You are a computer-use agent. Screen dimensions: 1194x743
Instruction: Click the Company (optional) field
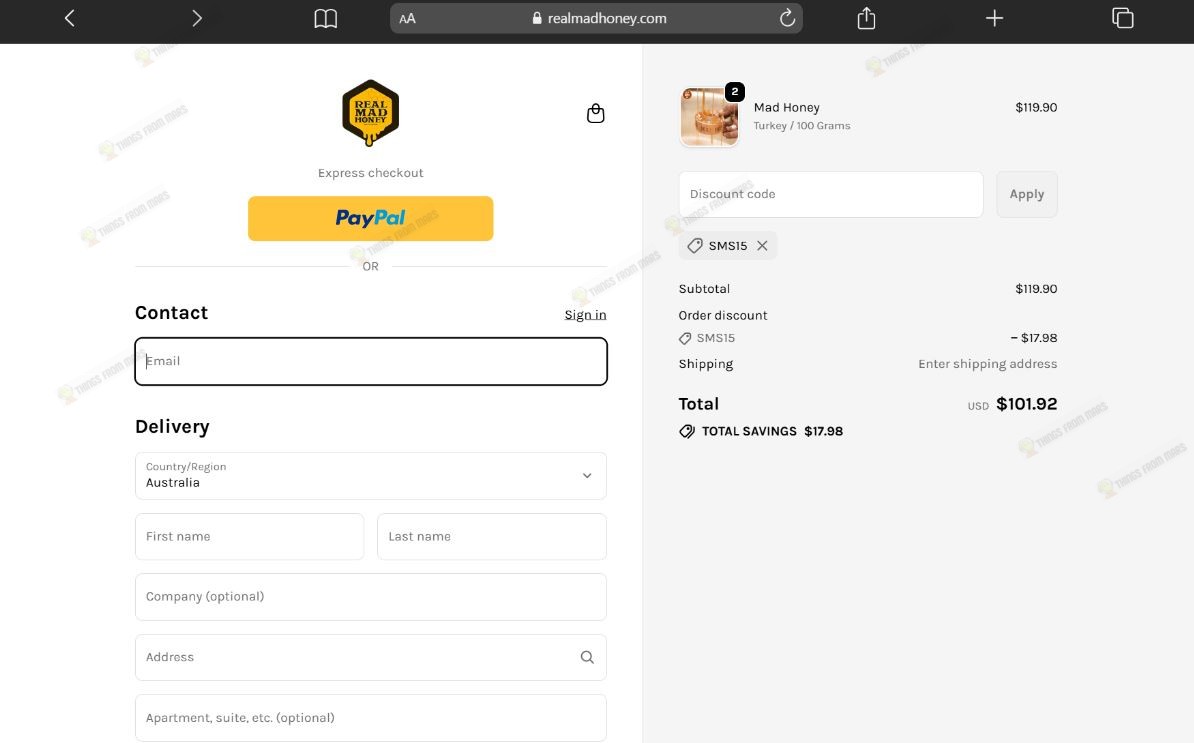point(371,597)
